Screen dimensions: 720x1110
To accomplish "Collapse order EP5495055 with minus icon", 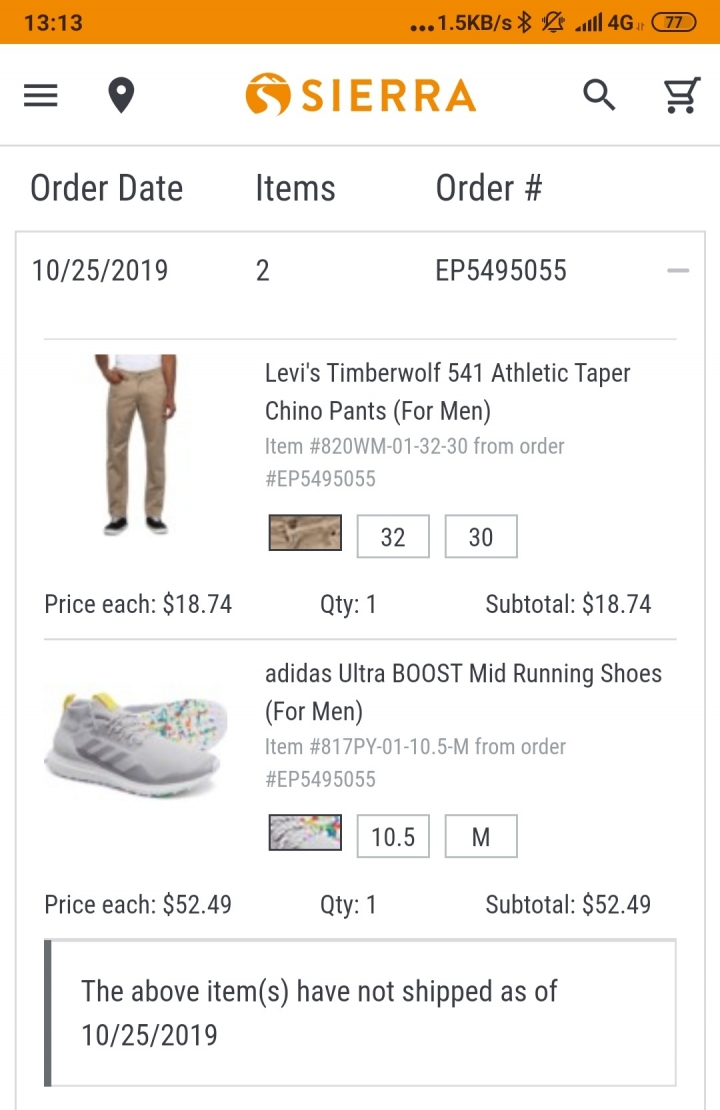I will tap(678, 271).
